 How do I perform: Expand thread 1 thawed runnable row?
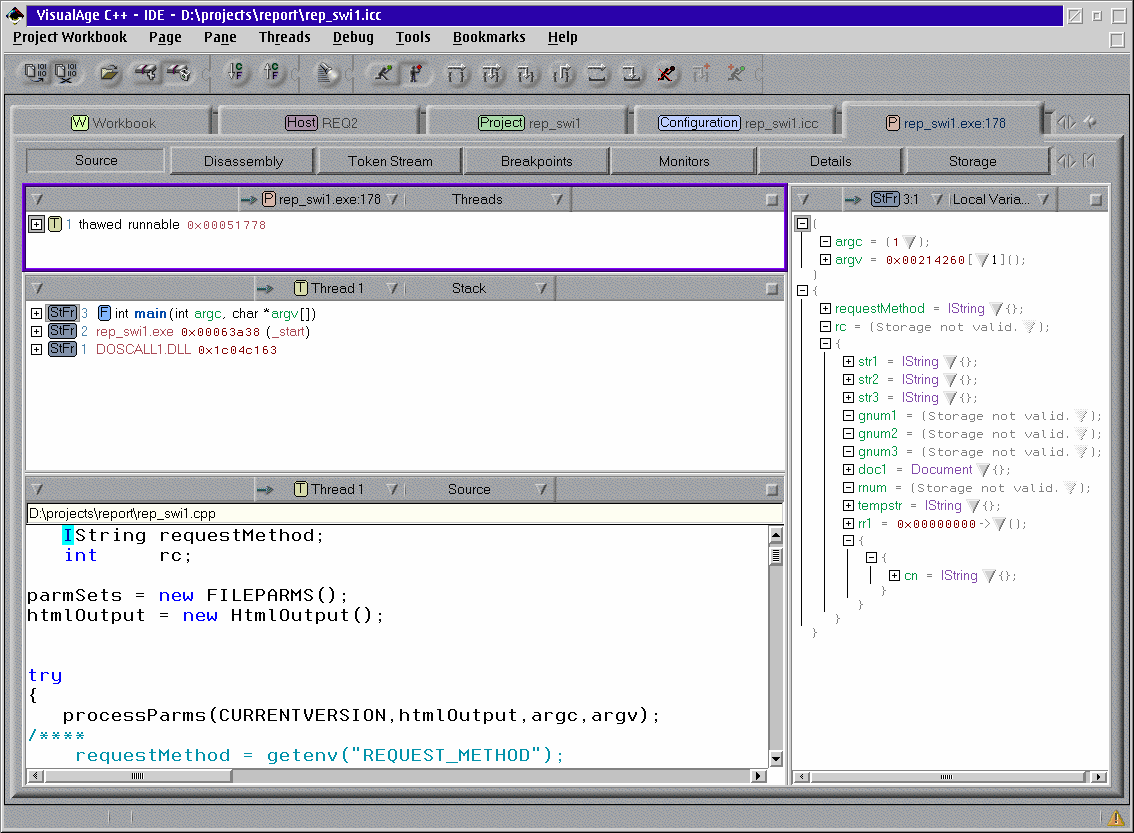[36, 224]
